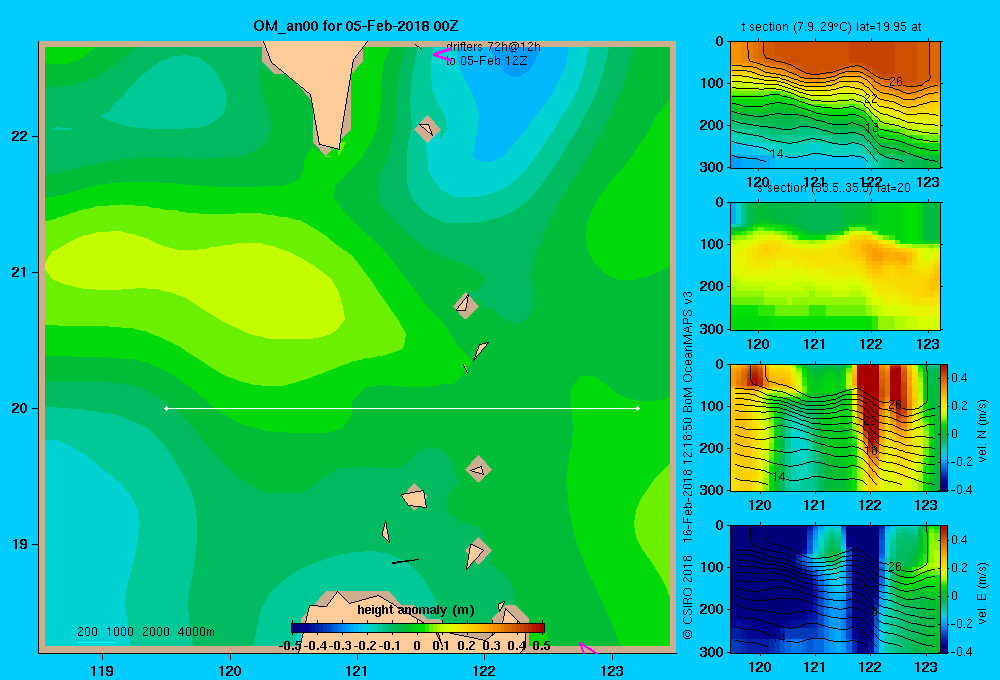Click the 's section' panel title

coord(834,188)
